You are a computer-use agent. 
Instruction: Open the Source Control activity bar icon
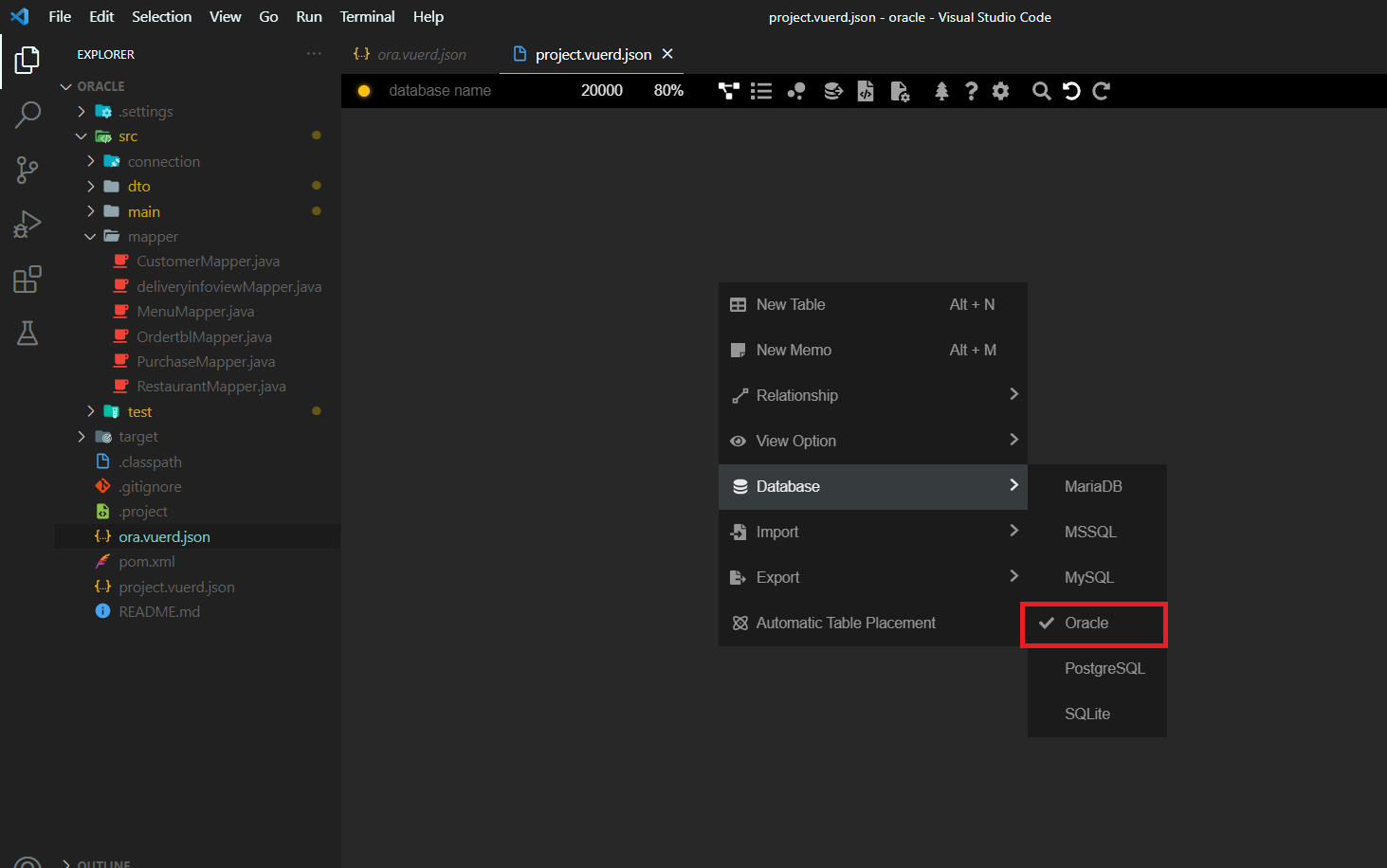(27, 170)
